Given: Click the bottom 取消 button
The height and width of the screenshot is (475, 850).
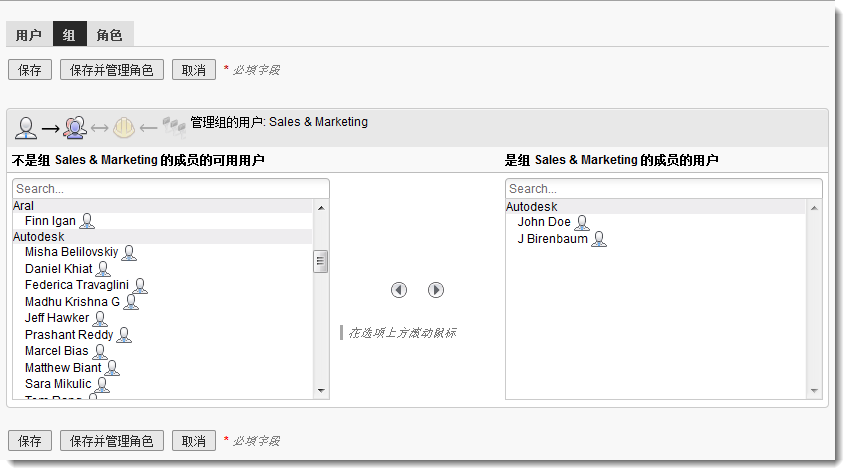Looking at the screenshot, I should point(194,441).
